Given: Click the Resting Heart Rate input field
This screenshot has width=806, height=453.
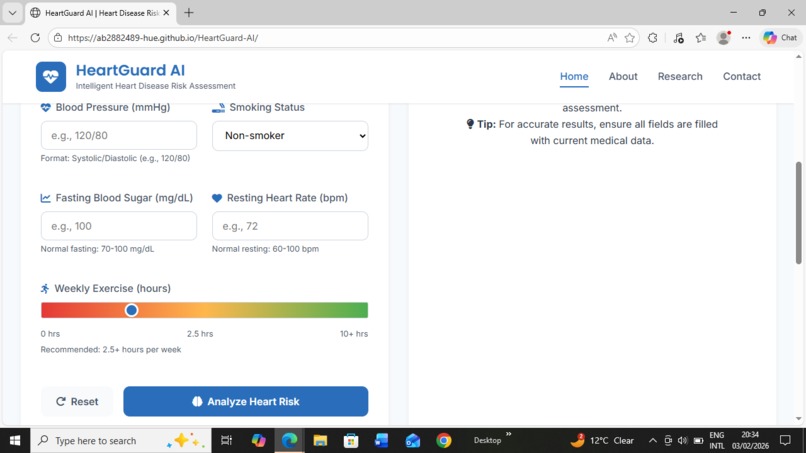Looking at the screenshot, I should point(290,226).
